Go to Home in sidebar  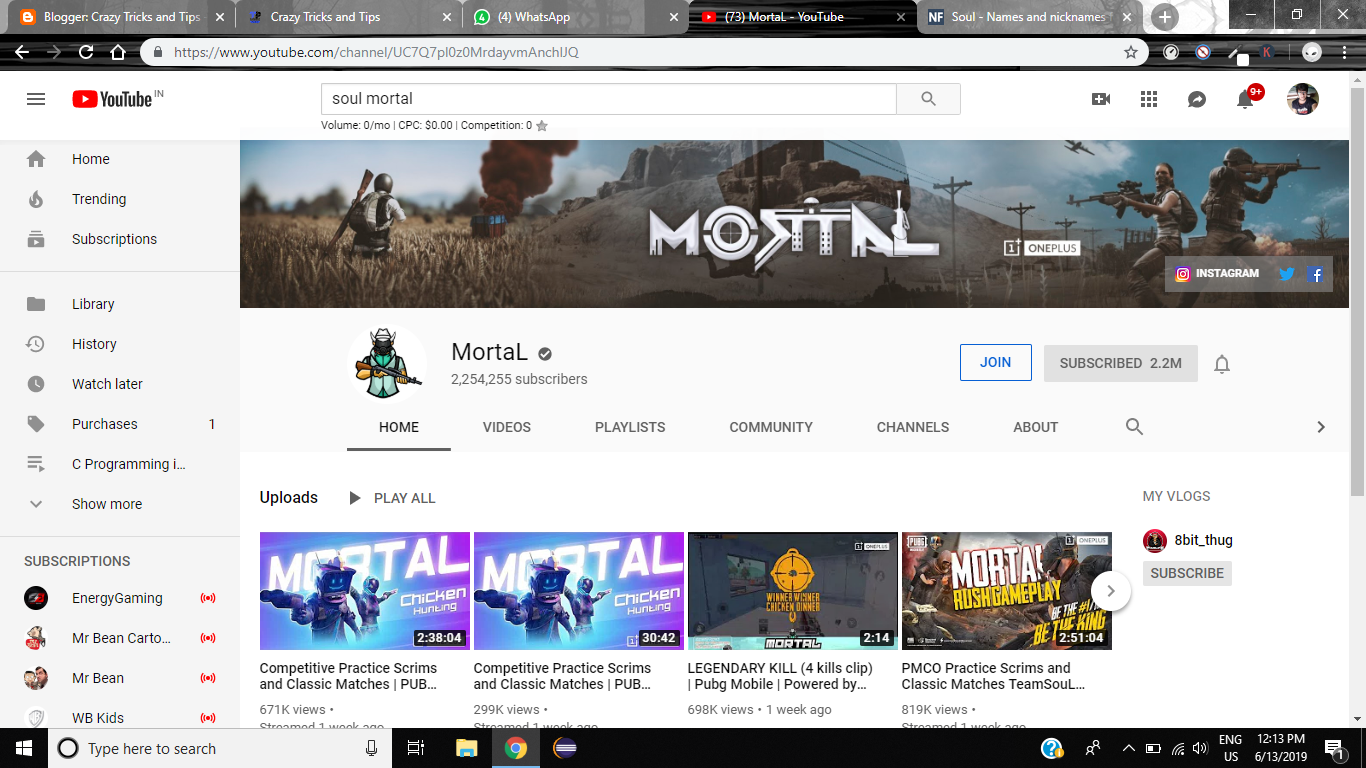pos(120,159)
